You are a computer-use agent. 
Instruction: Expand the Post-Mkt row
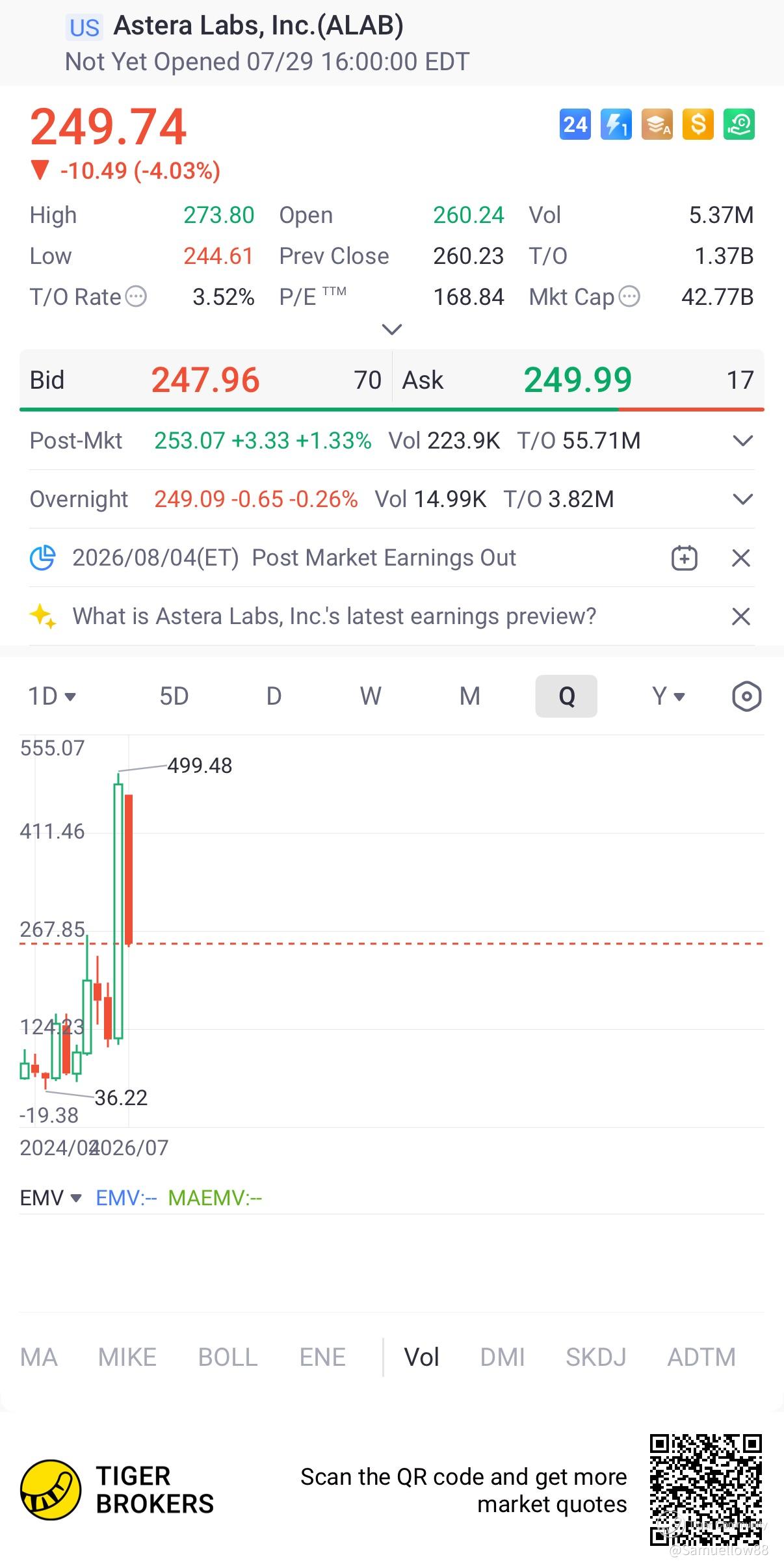[742, 441]
